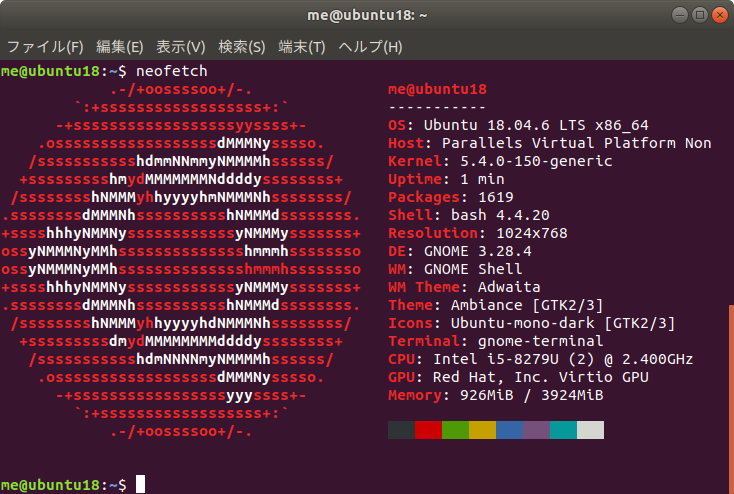Image resolution: width=734 pixels, height=494 pixels.
Task: Click the Terminal value 'gnome-terminal'
Action: point(540,341)
